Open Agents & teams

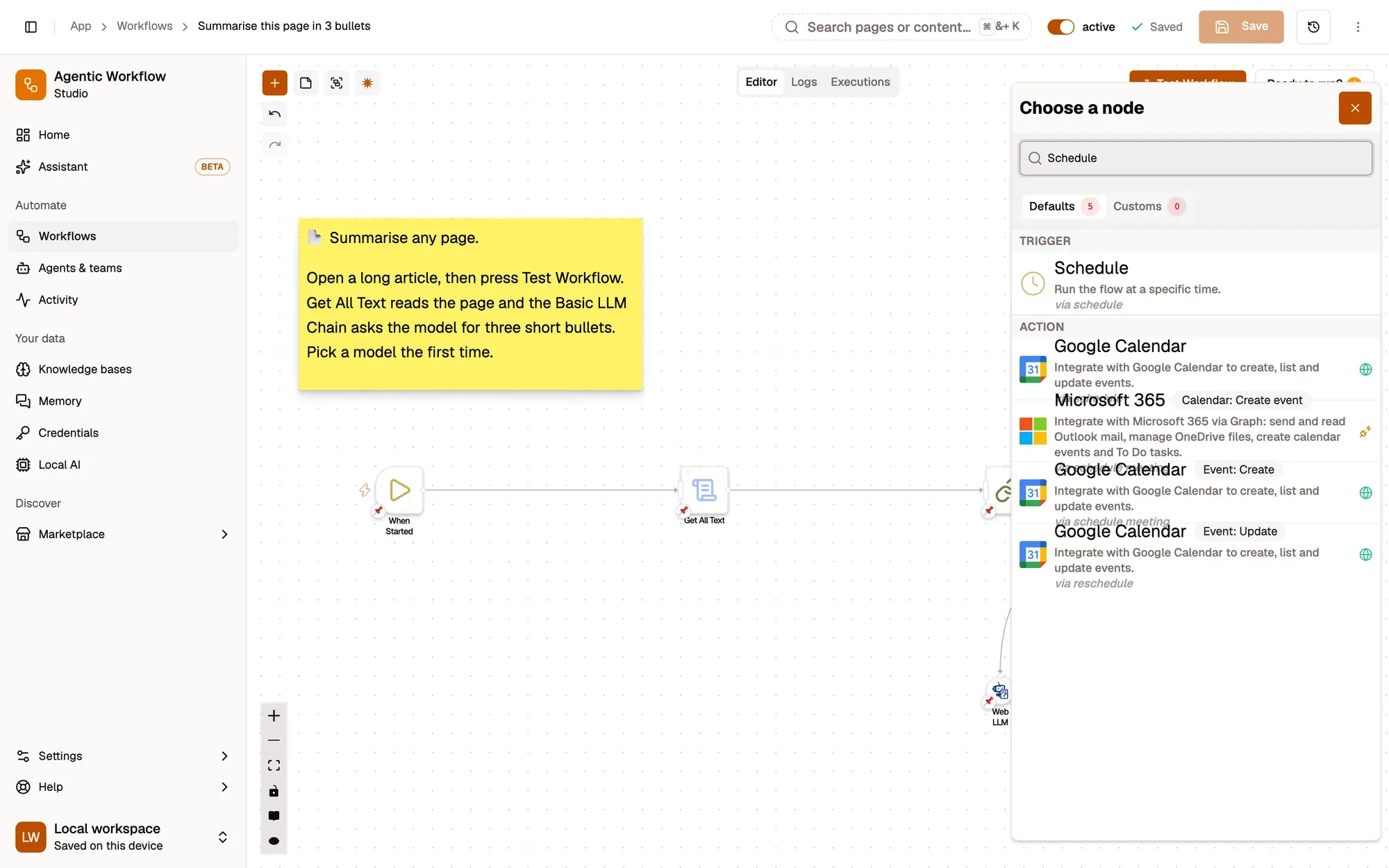point(123,268)
